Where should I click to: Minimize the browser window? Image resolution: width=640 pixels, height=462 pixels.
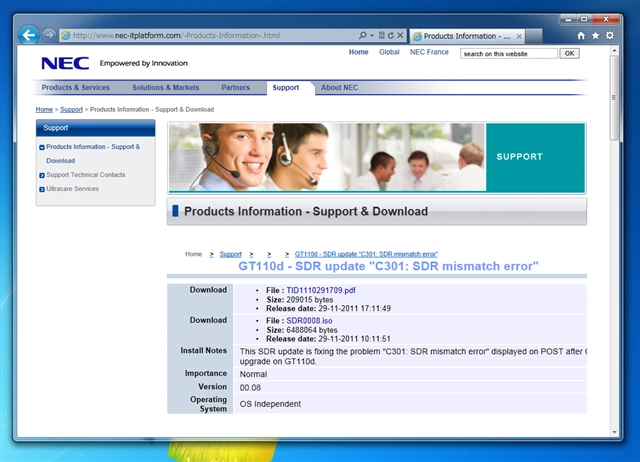(567, 19)
